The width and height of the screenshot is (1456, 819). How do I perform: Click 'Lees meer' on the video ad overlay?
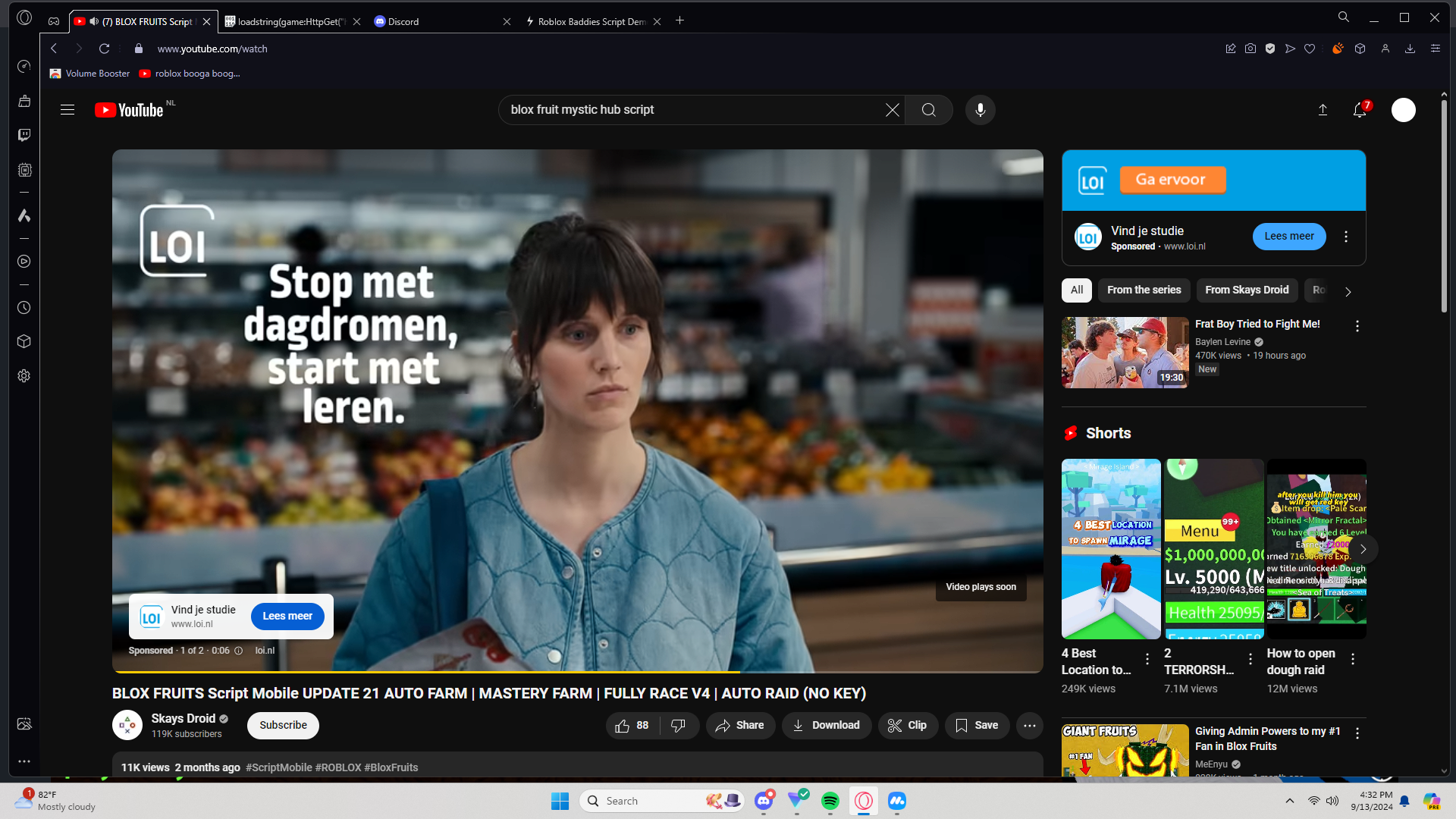tap(287, 617)
